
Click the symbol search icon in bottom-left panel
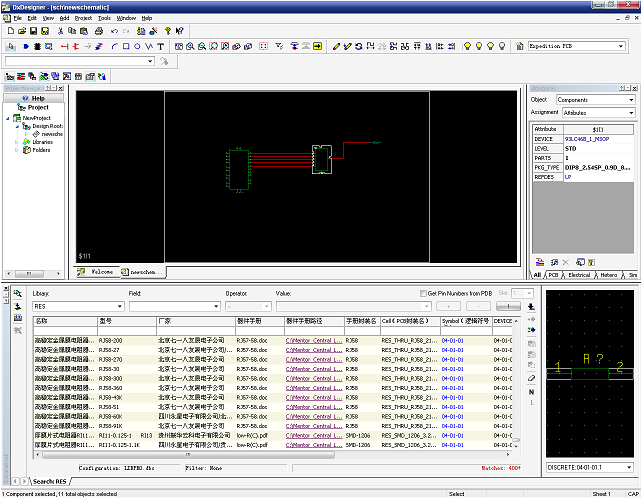18,293
